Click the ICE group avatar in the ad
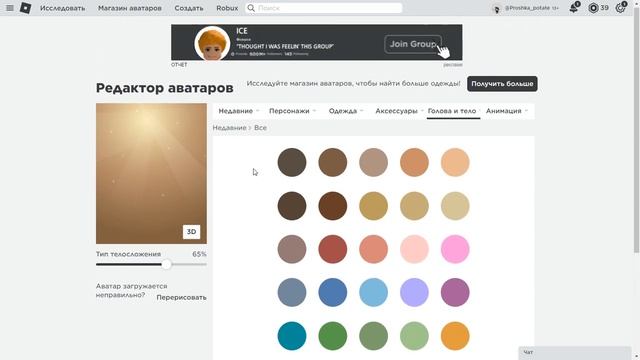 (212, 43)
